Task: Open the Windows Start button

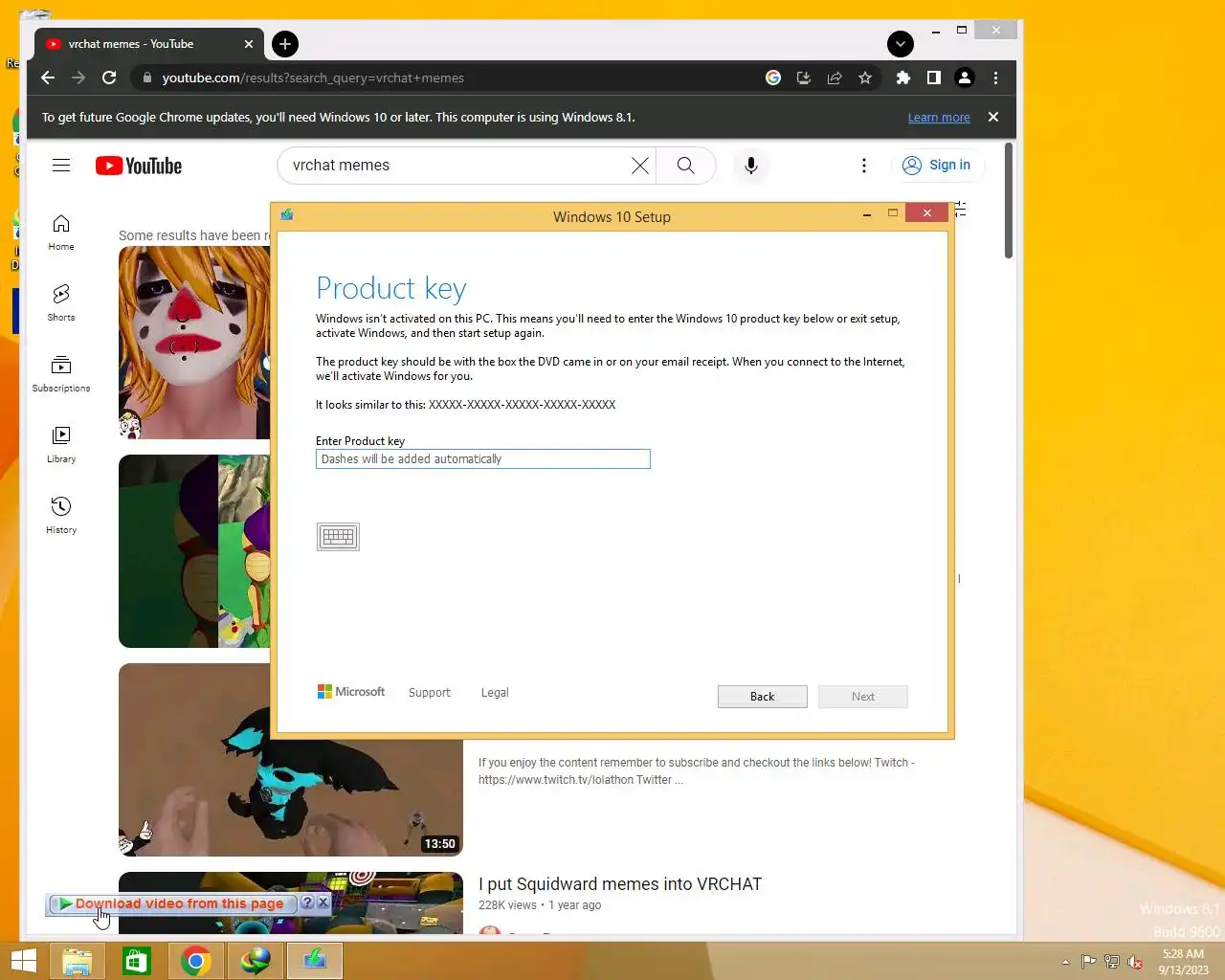Action: [x=24, y=961]
